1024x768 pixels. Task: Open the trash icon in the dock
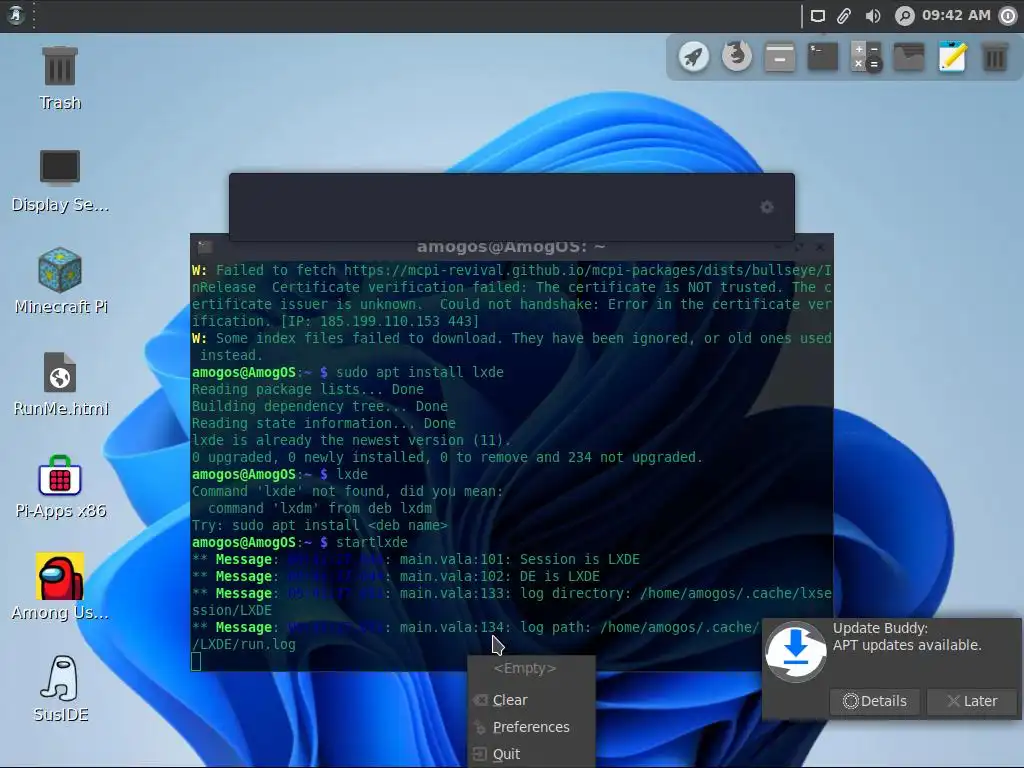coord(995,57)
